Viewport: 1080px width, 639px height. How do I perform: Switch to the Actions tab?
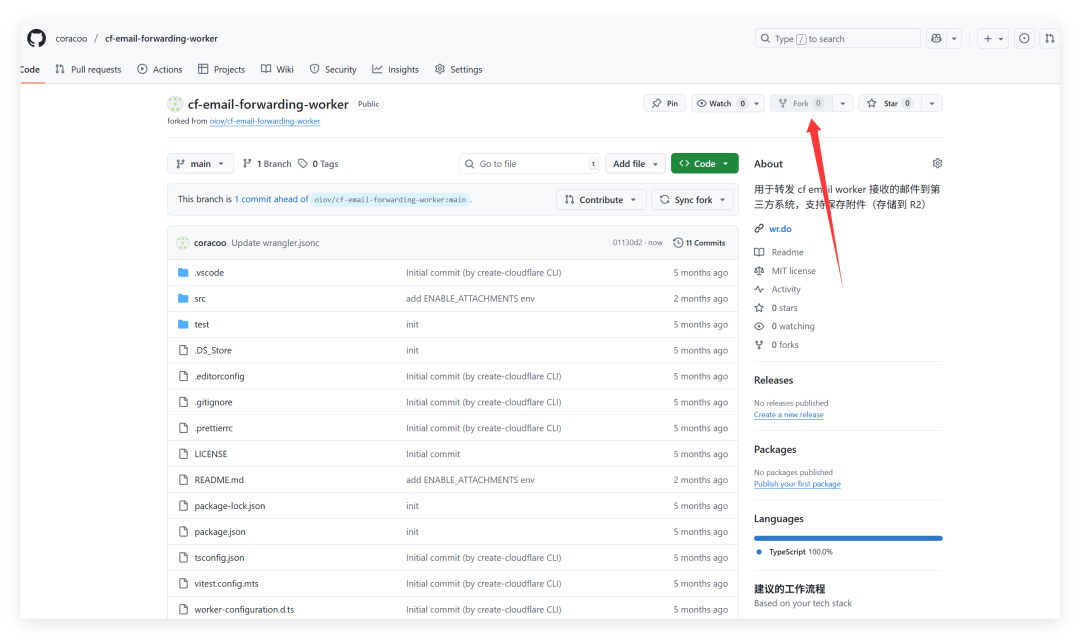coord(160,70)
